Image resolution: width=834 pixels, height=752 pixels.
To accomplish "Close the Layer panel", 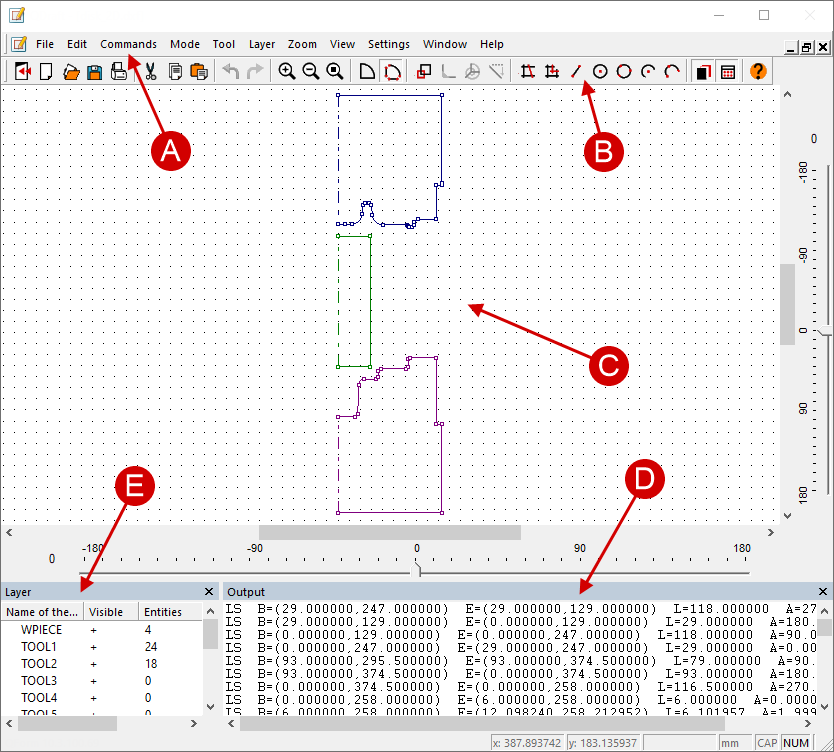I will [x=209, y=592].
